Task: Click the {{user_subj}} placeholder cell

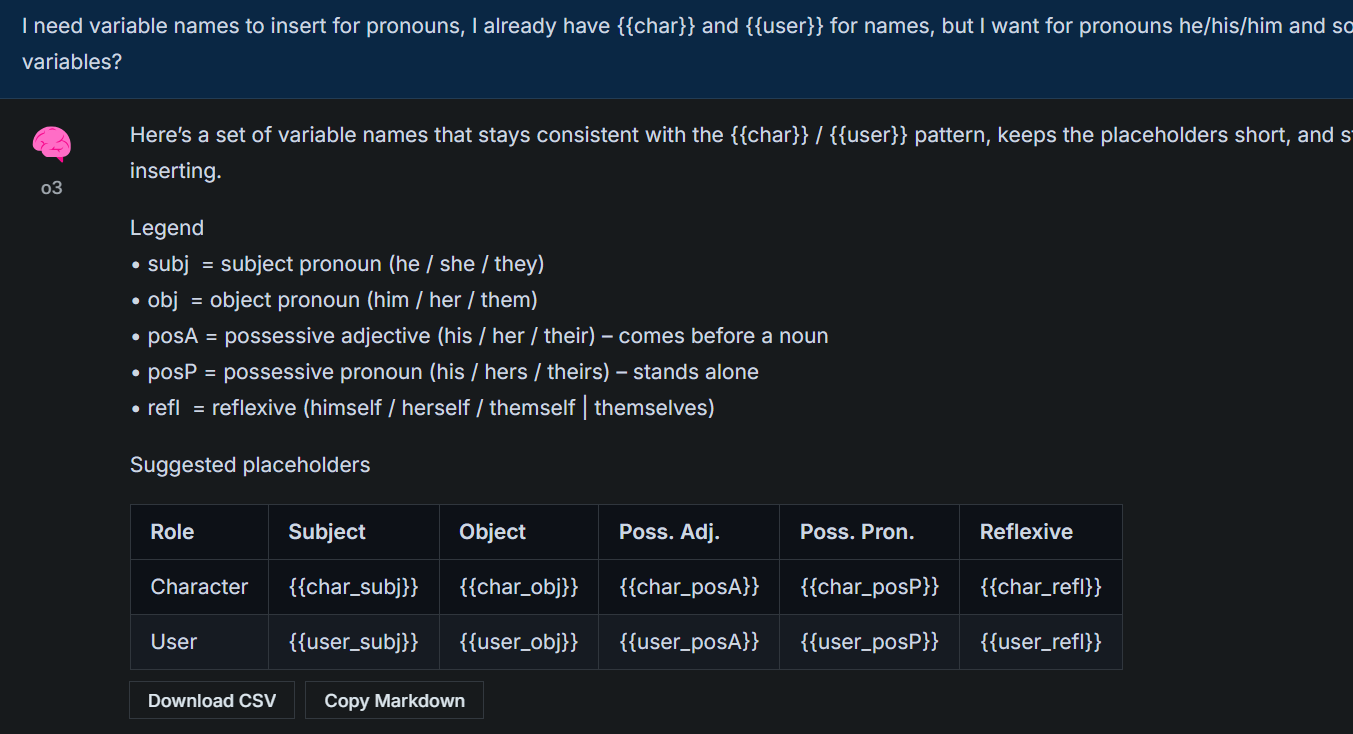Action: (x=354, y=642)
